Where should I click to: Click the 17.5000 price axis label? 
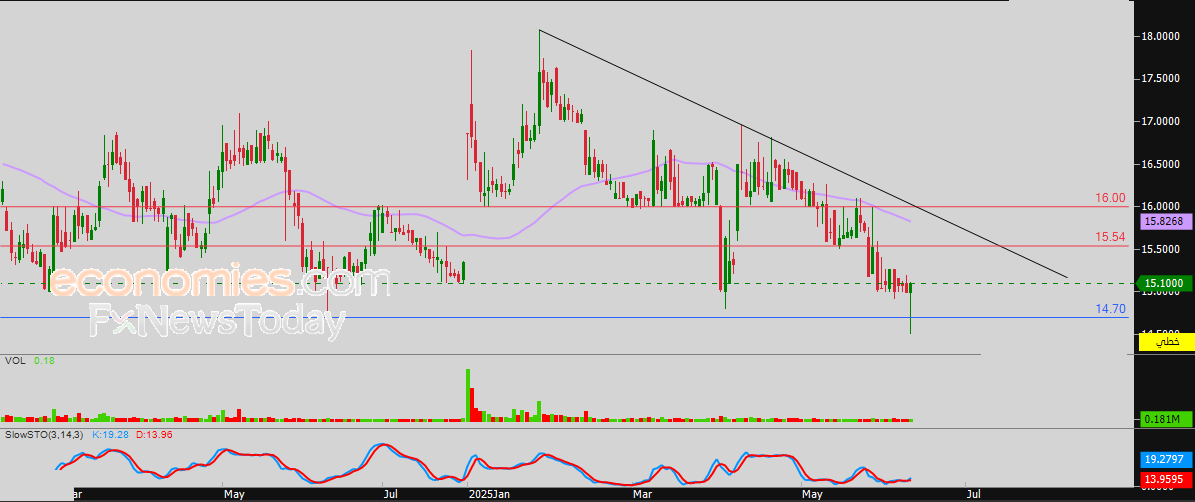pos(1162,78)
